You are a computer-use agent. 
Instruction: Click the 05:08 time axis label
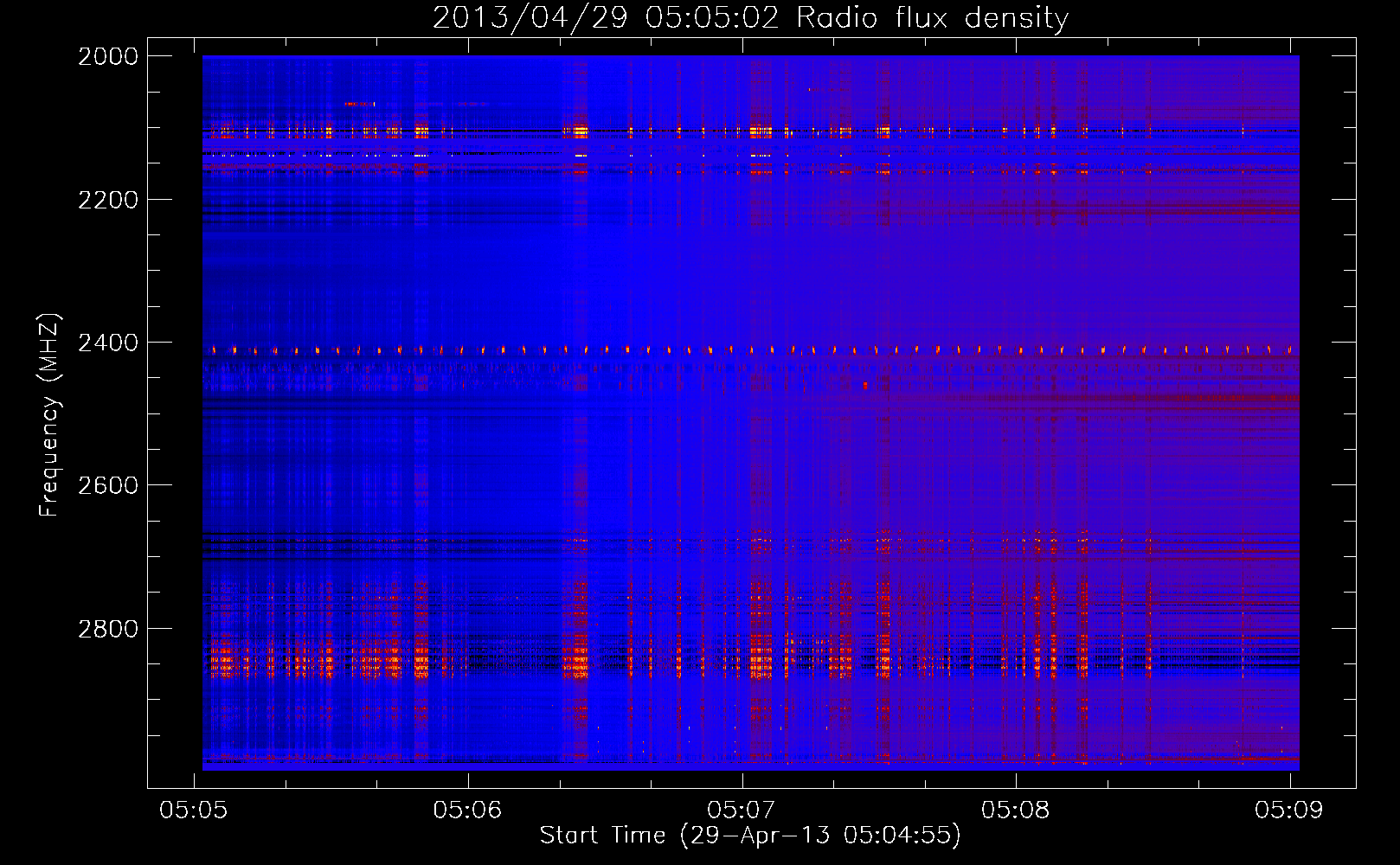click(x=1016, y=810)
